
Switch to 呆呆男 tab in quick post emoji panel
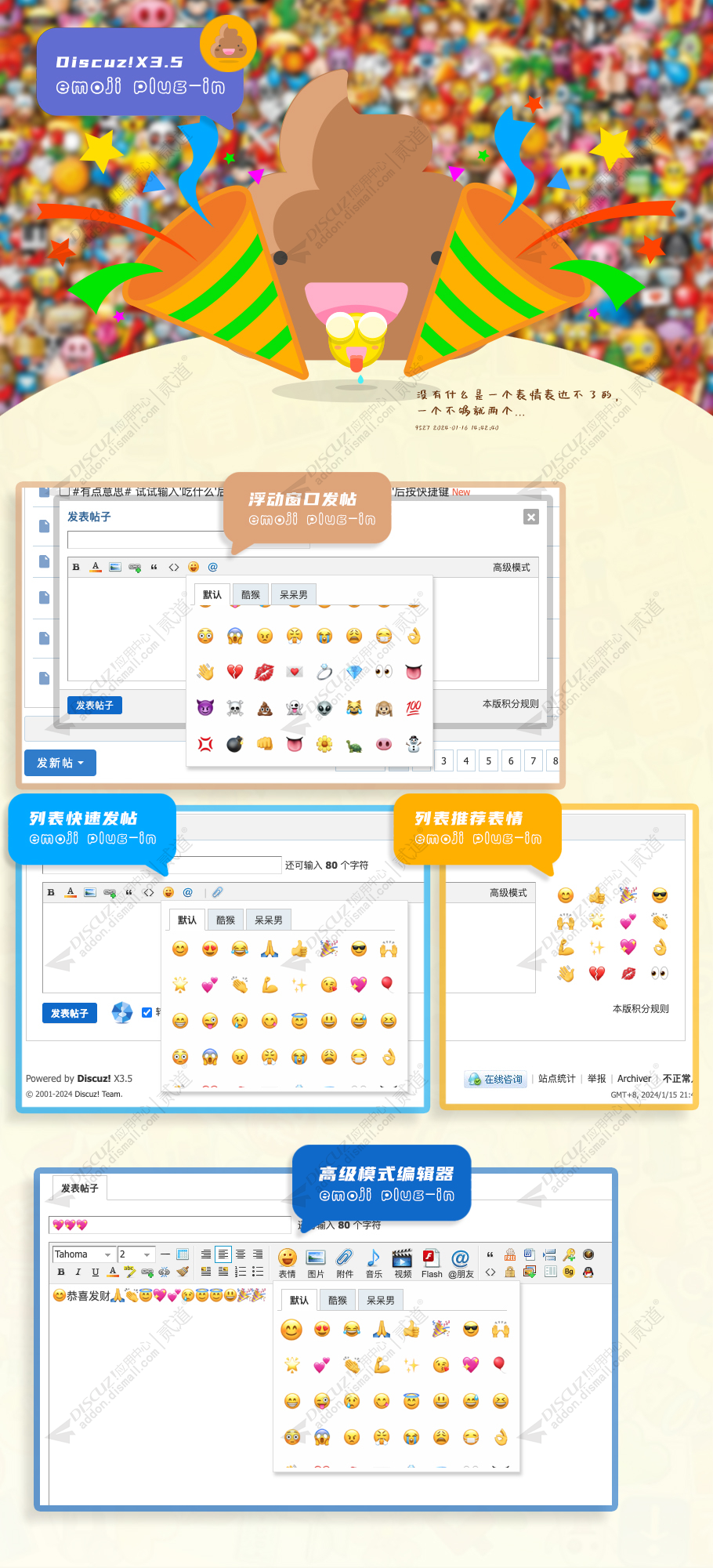pos(269,920)
